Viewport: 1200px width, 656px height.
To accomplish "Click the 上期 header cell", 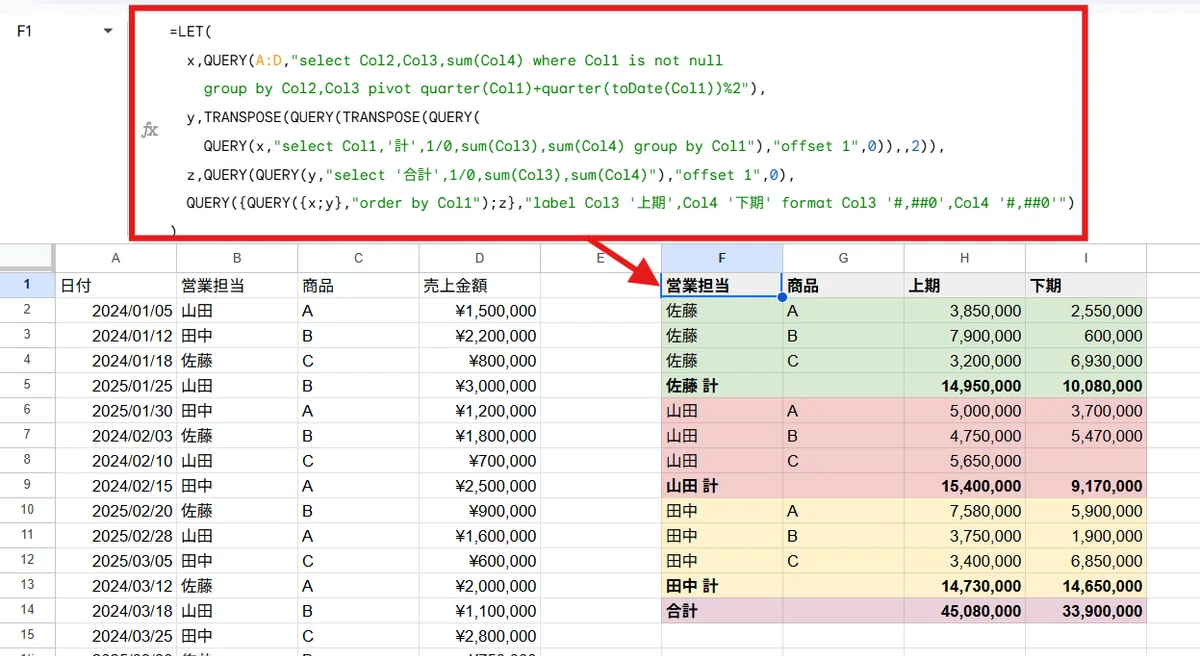I will click(964, 285).
